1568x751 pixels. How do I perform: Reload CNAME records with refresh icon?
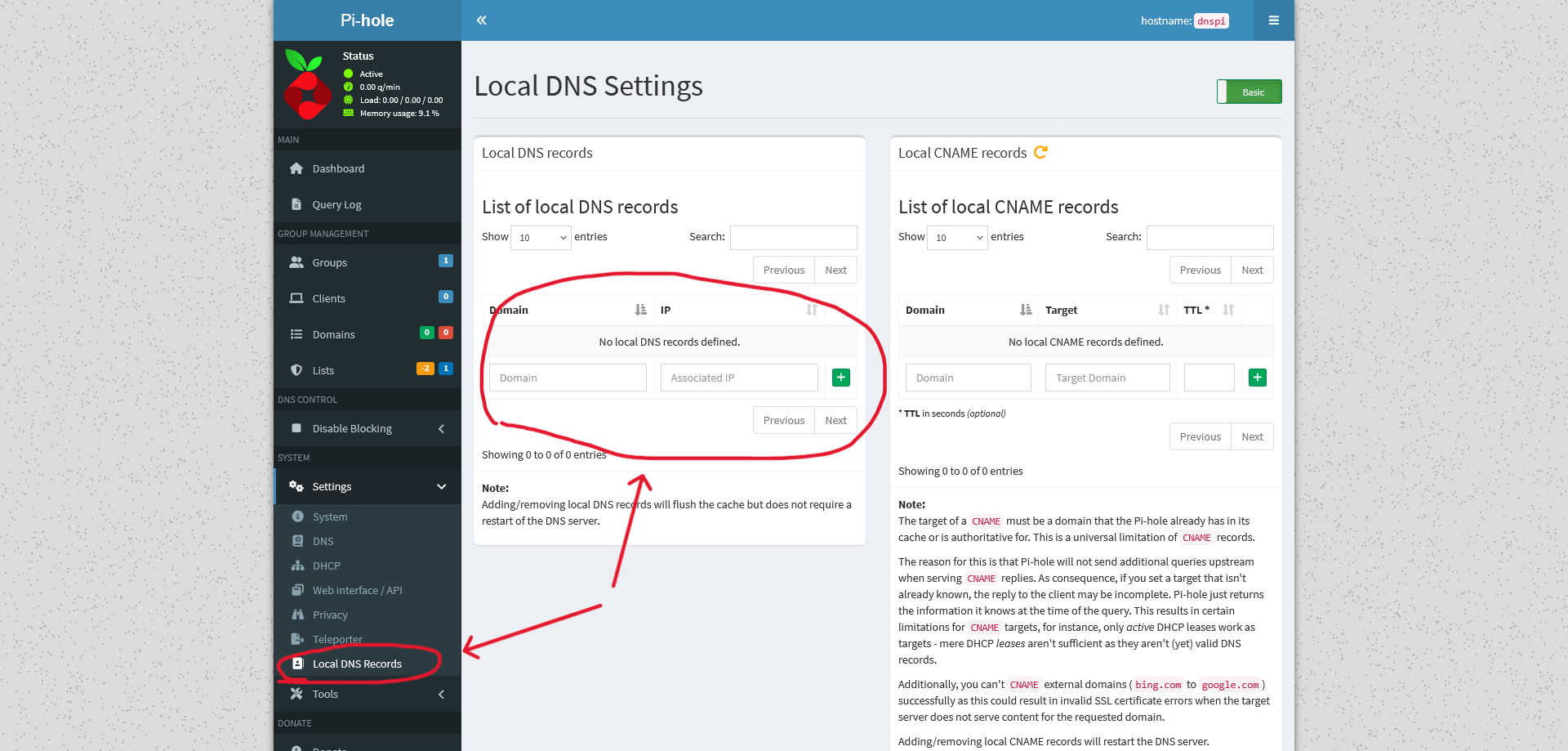point(1040,152)
